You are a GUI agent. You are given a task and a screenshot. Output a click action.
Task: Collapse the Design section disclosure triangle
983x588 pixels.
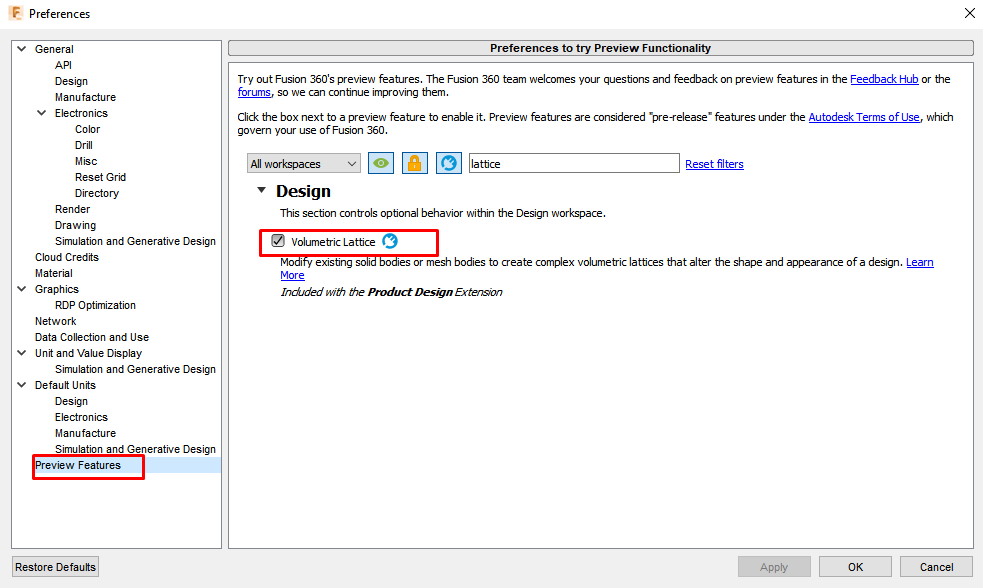pyautogui.click(x=262, y=190)
